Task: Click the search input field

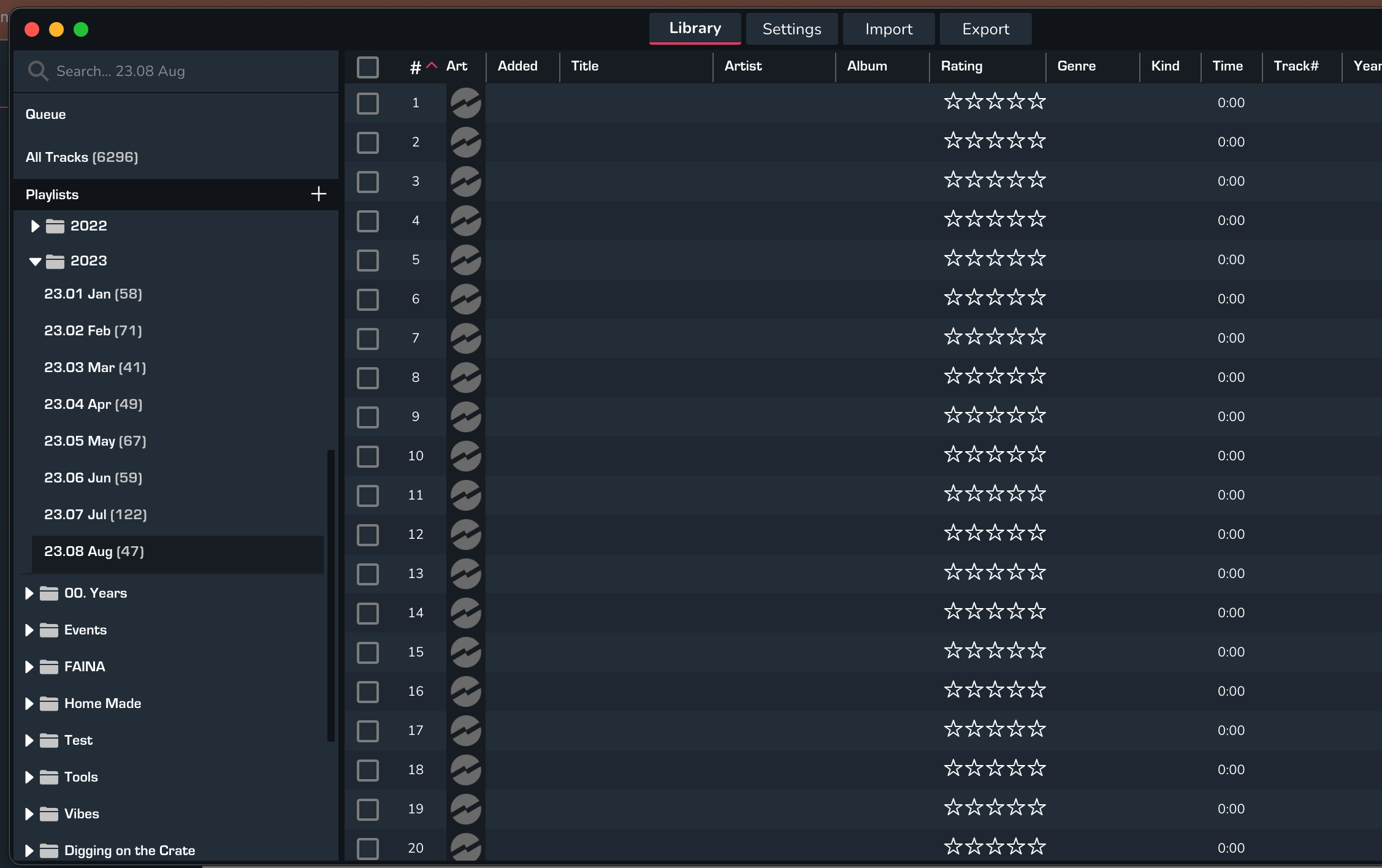Action: [184, 71]
